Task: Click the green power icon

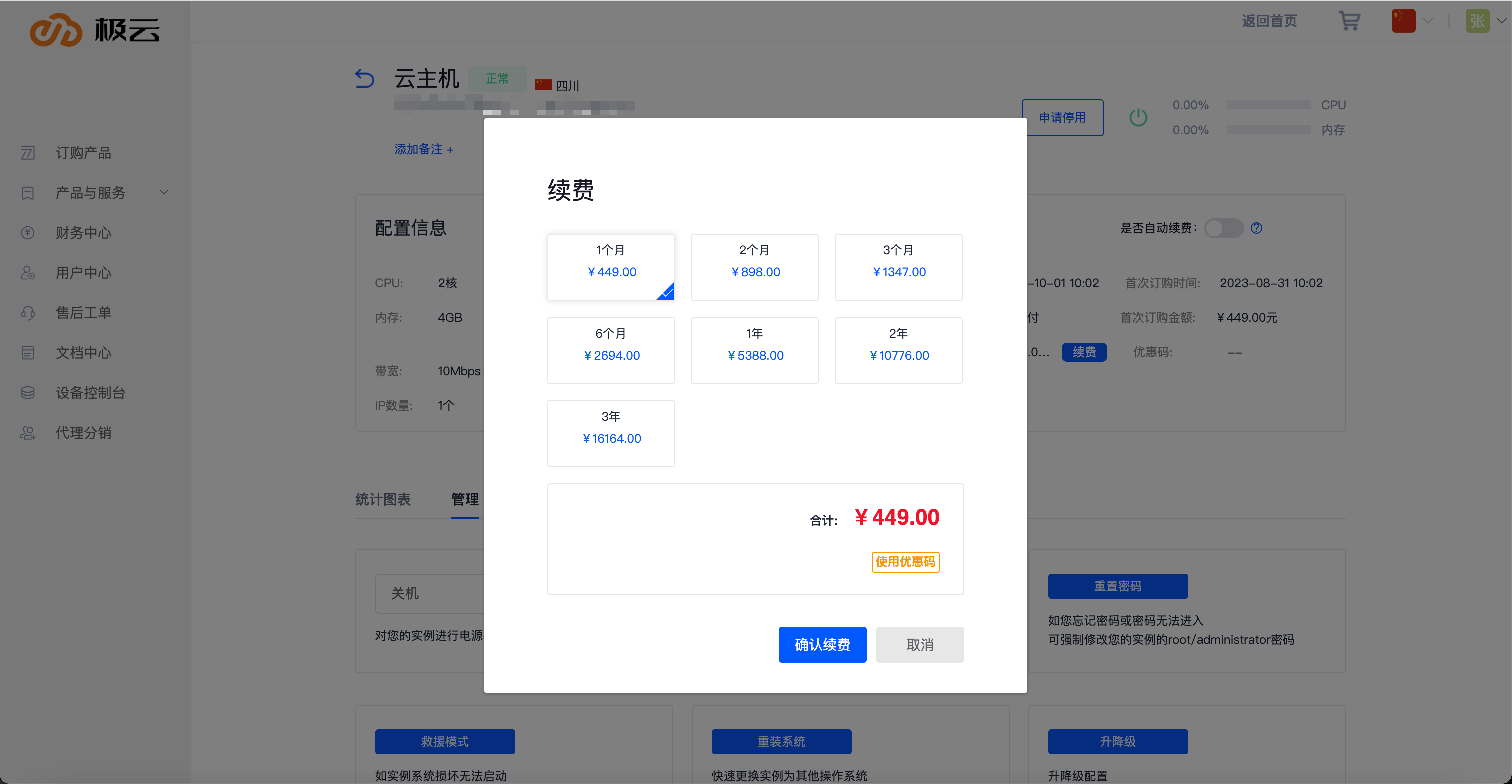Action: (1138, 117)
